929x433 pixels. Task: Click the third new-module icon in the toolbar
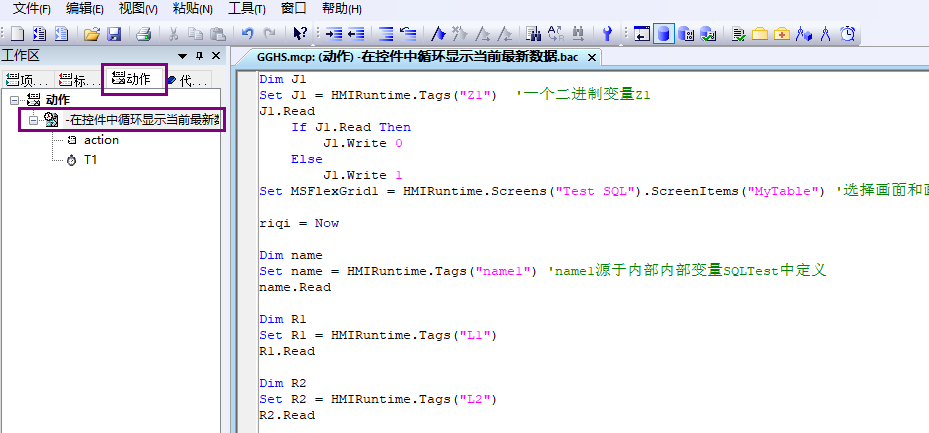(x=62, y=34)
